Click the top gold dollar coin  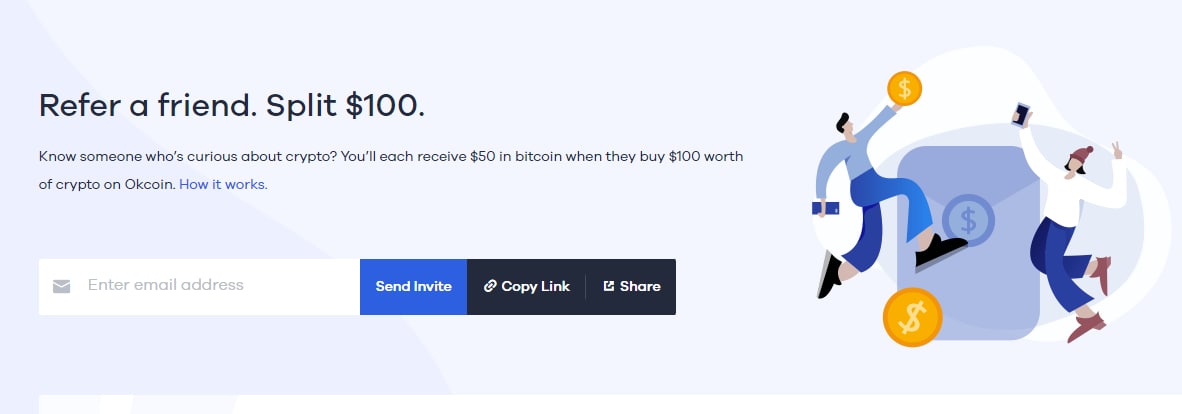904,88
